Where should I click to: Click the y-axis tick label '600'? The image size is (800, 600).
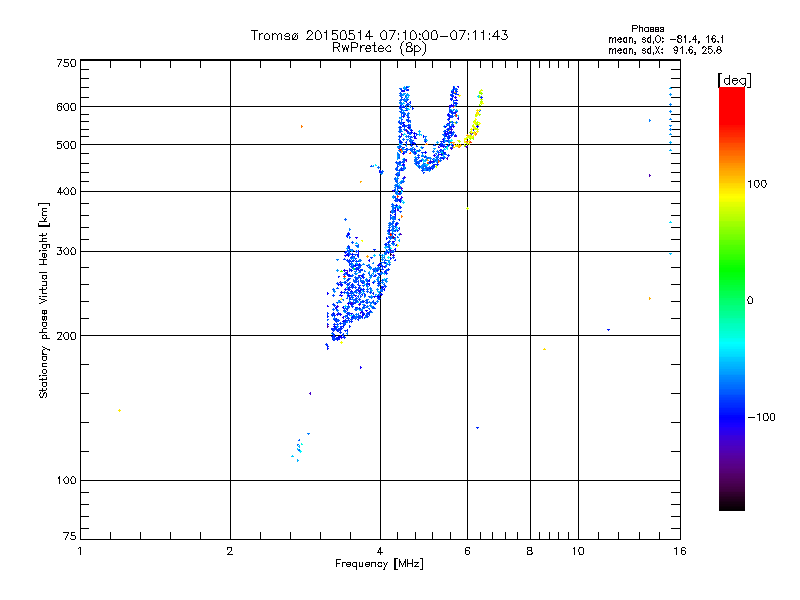point(66,107)
